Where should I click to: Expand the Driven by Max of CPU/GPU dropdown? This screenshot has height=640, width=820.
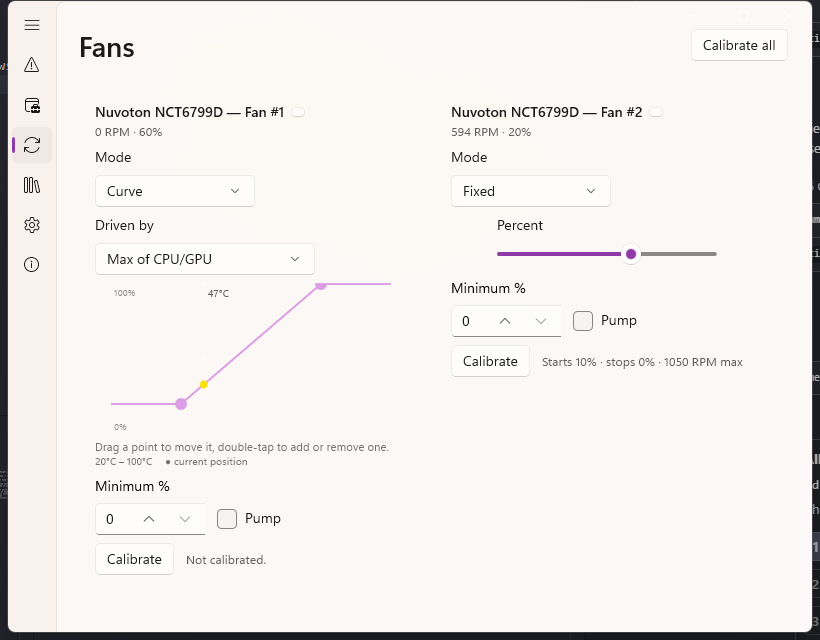[x=204, y=259]
